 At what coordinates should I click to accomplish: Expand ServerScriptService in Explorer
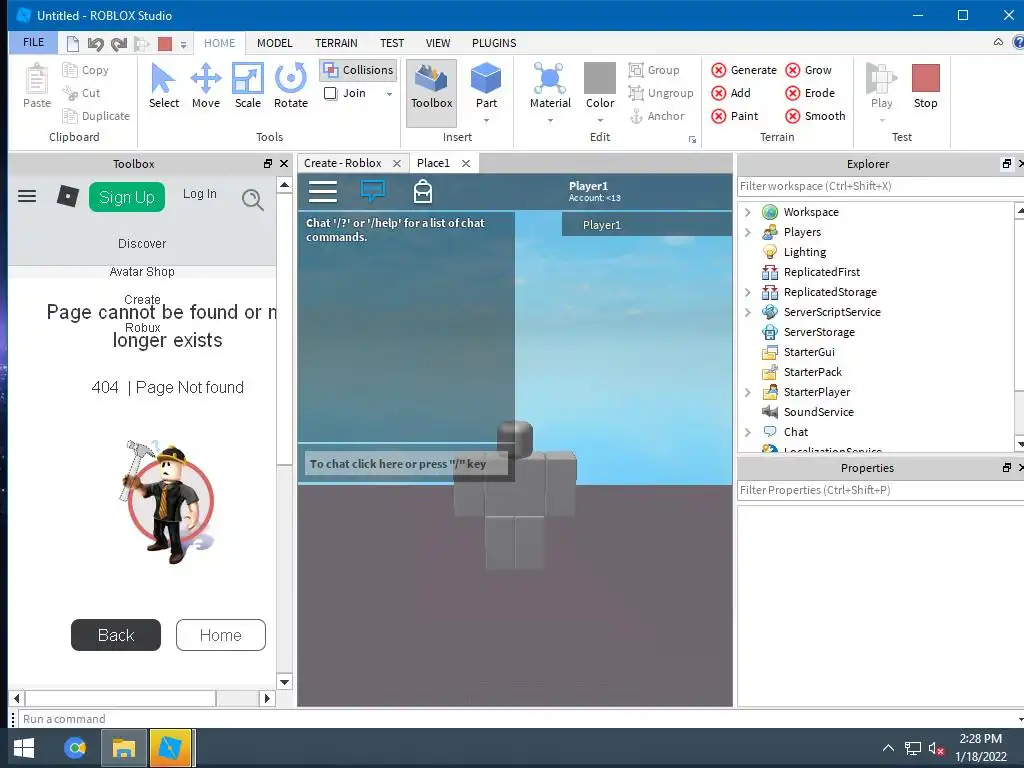(x=748, y=312)
